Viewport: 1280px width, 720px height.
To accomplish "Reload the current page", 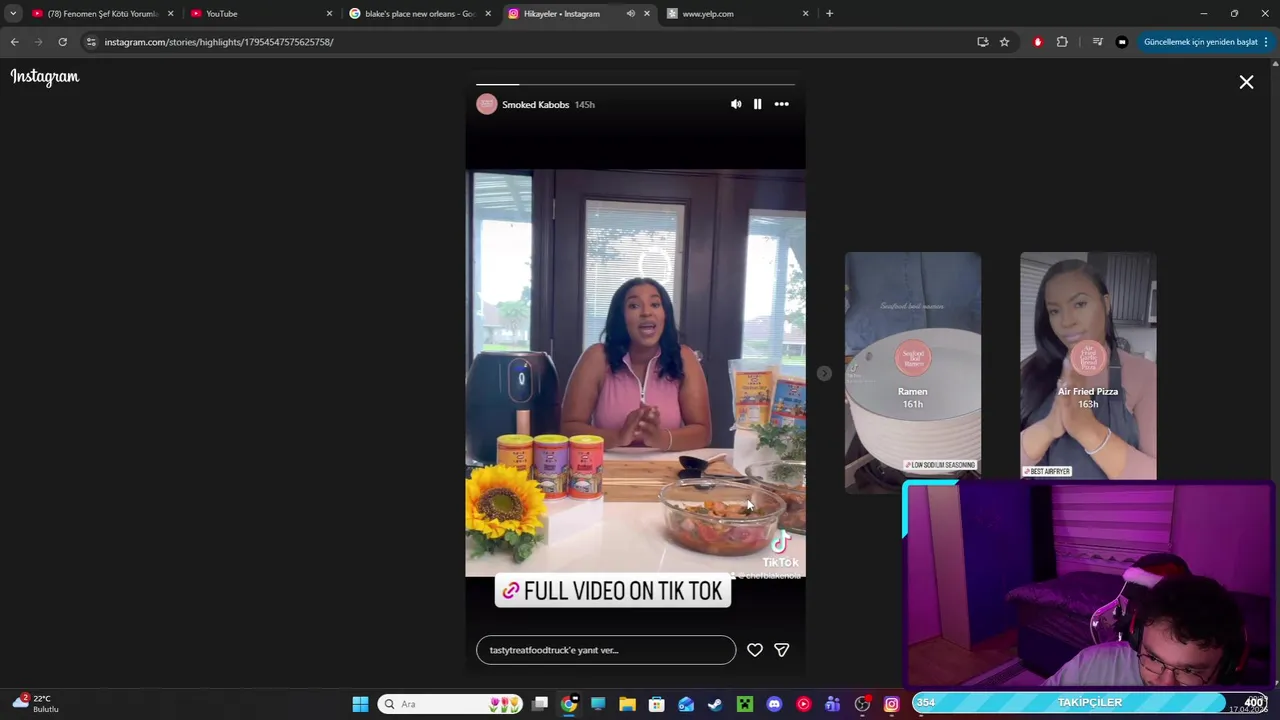I will (62, 42).
